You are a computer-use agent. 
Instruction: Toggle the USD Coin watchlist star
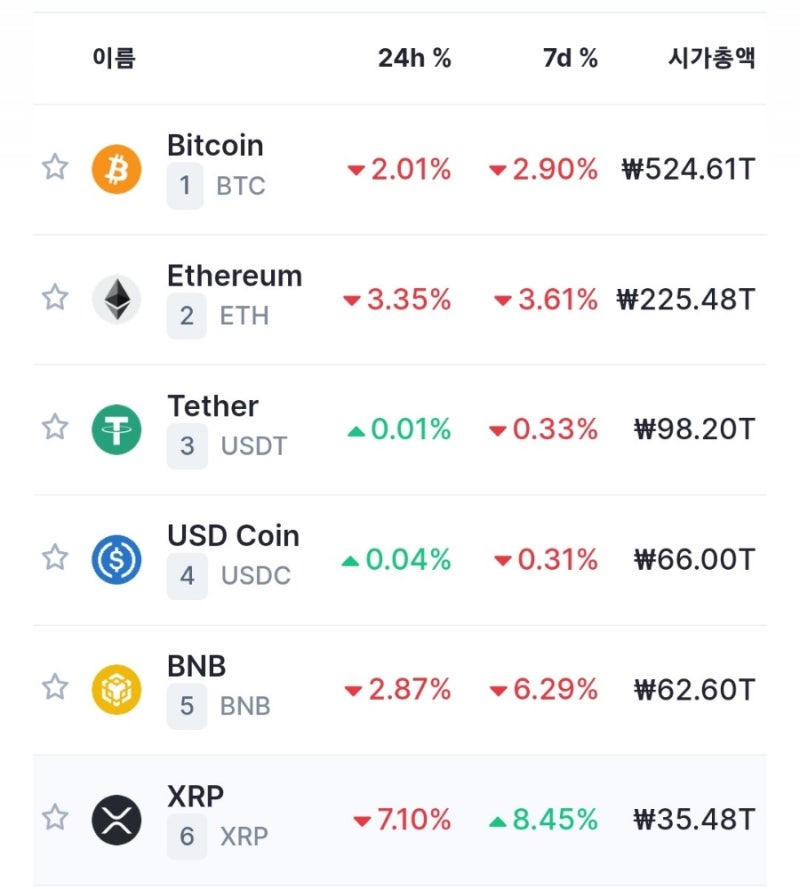(55, 557)
